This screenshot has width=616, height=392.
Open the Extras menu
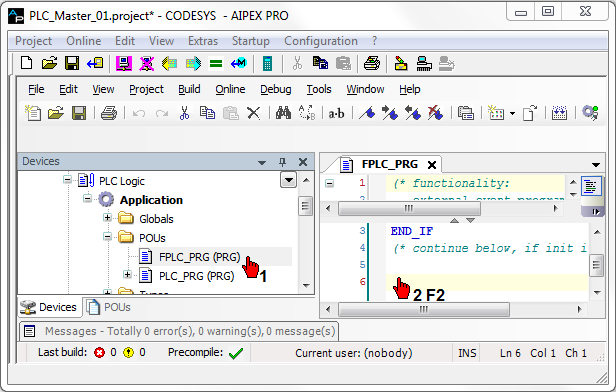pos(203,41)
